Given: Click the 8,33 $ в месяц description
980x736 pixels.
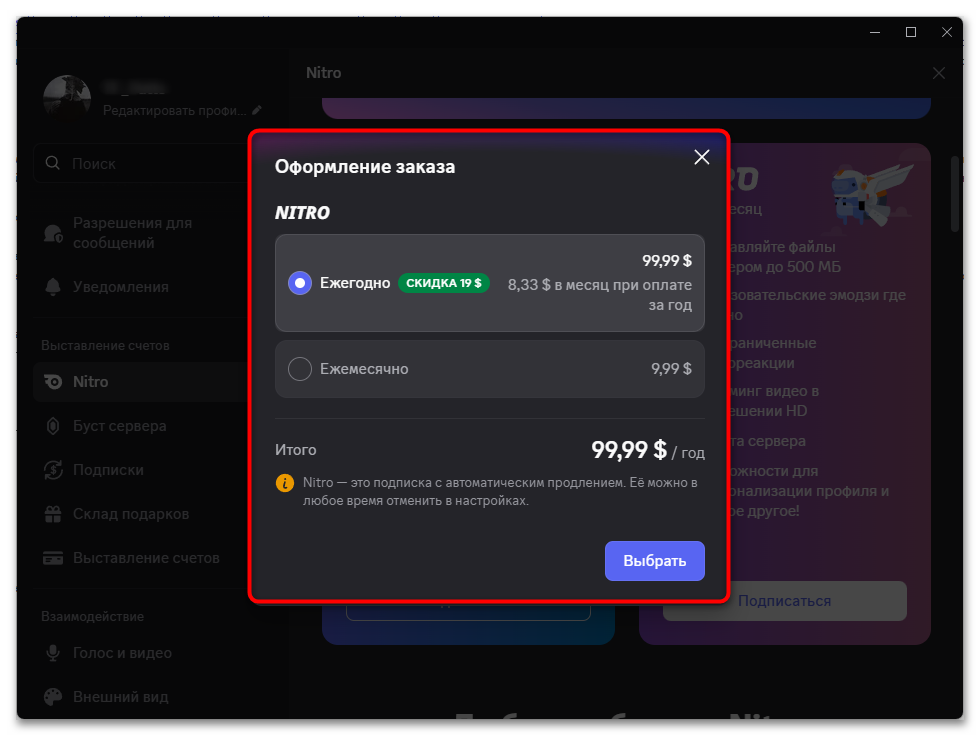Looking at the screenshot, I should (599, 294).
